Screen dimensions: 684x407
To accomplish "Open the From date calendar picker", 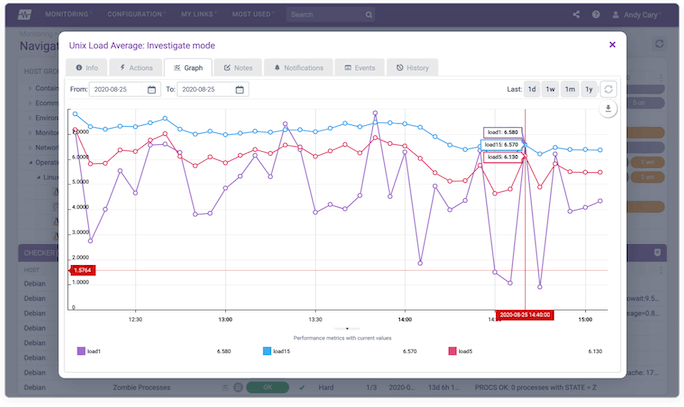I will 152,89.
